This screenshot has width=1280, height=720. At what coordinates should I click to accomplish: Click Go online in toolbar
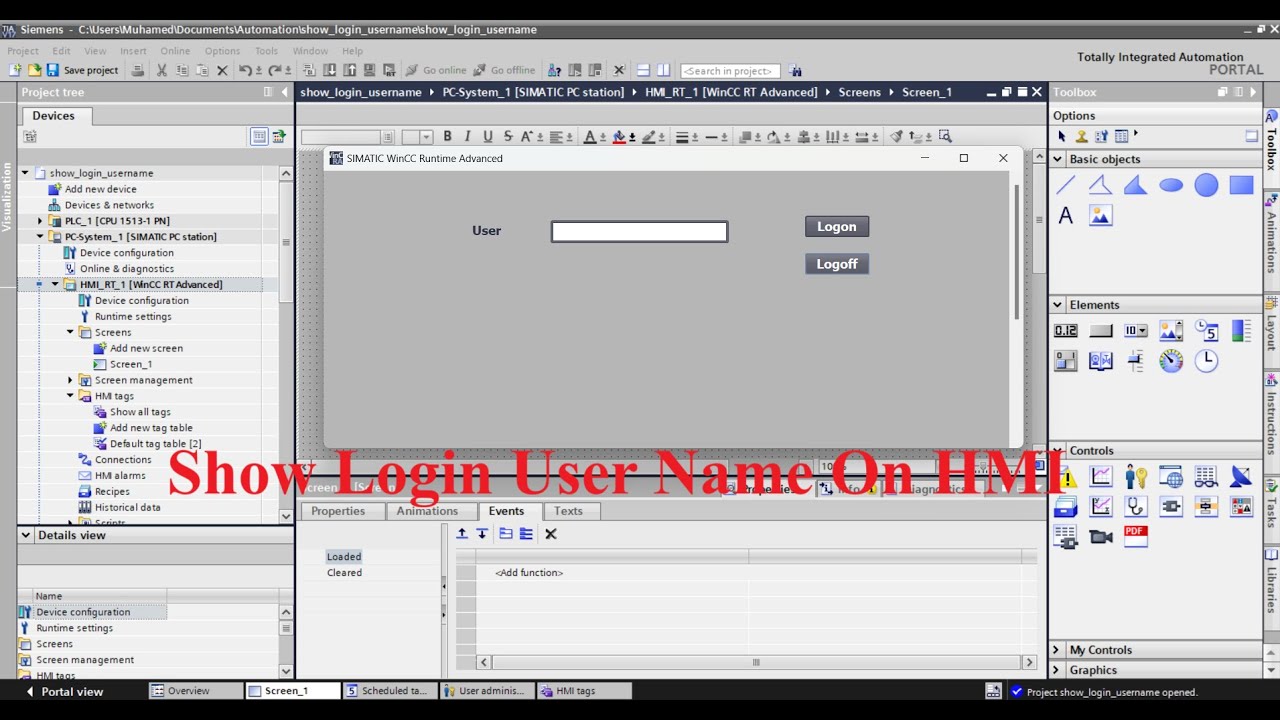pyautogui.click(x=436, y=70)
